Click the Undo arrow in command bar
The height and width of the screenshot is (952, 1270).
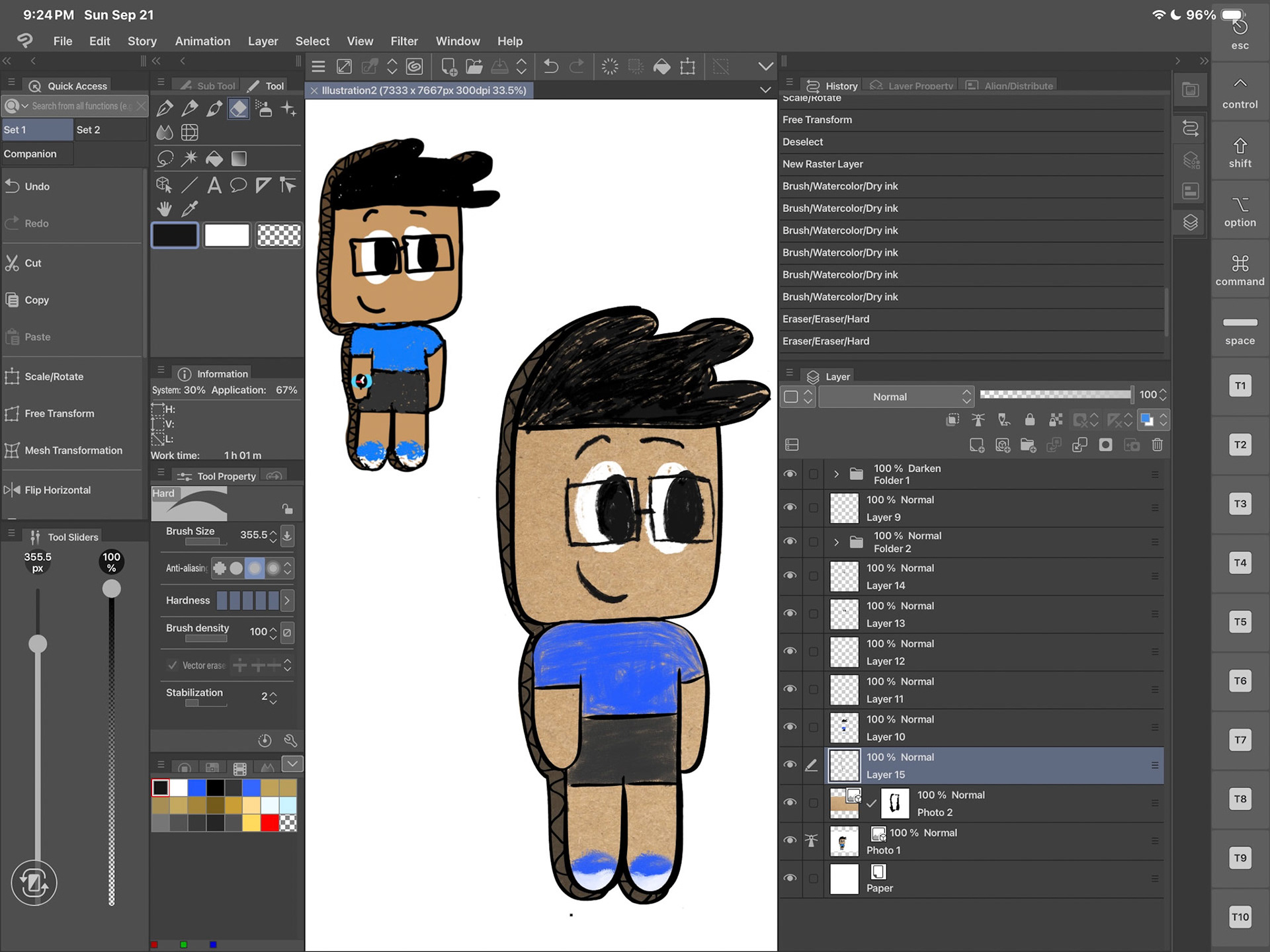click(550, 66)
